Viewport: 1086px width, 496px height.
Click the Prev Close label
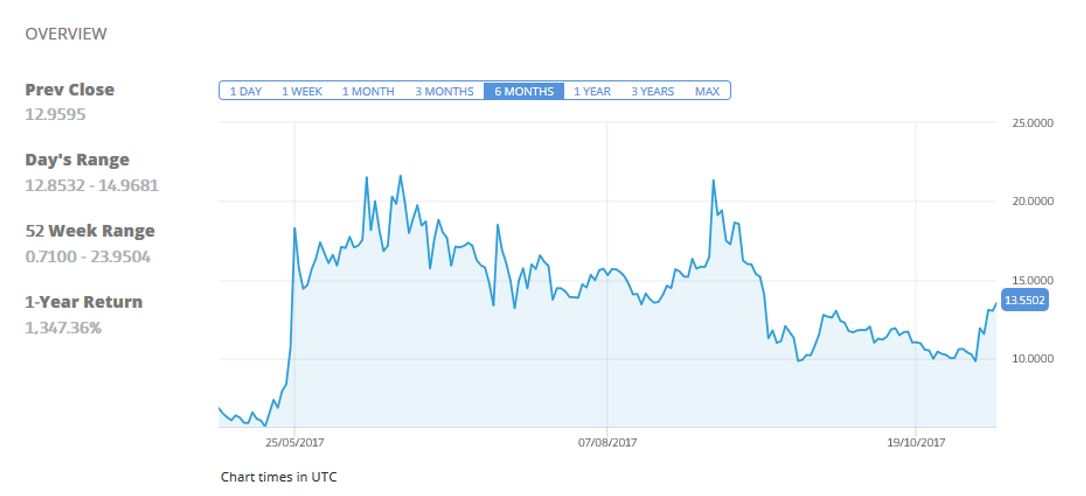(69, 89)
